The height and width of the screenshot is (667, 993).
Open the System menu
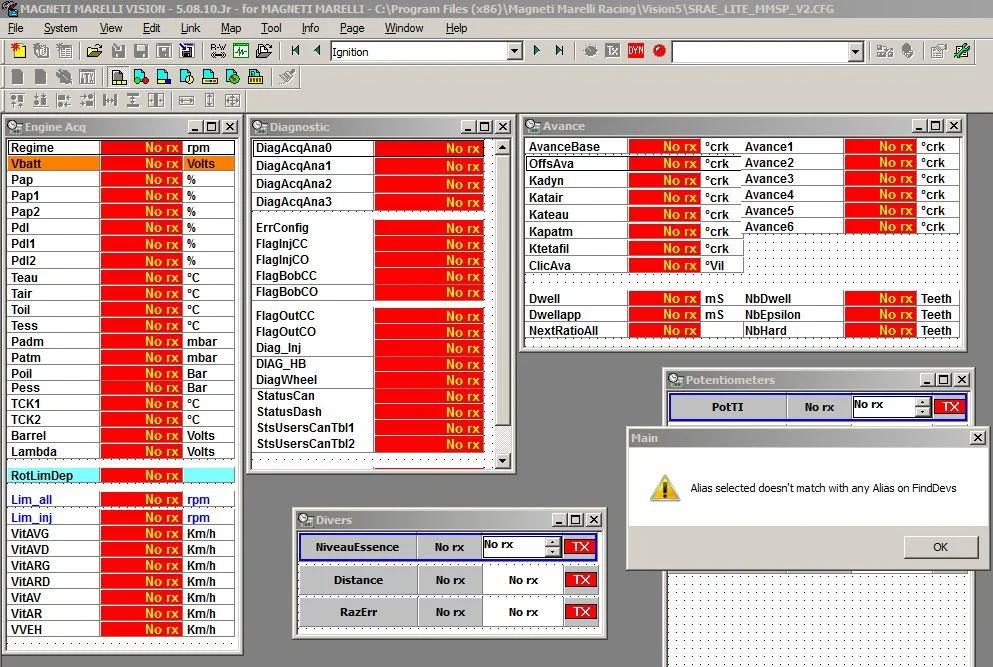pyautogui.click(x=60, y=28)
